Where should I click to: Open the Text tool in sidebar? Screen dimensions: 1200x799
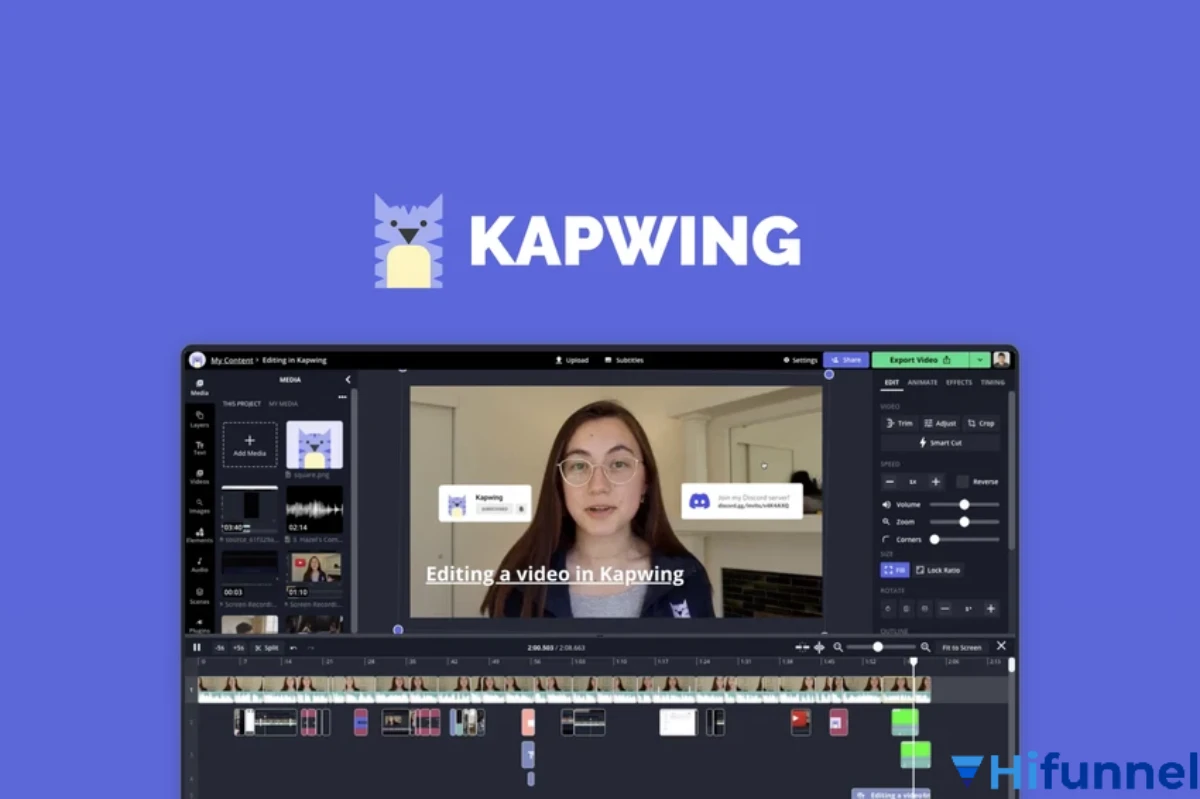pos(200,447)
